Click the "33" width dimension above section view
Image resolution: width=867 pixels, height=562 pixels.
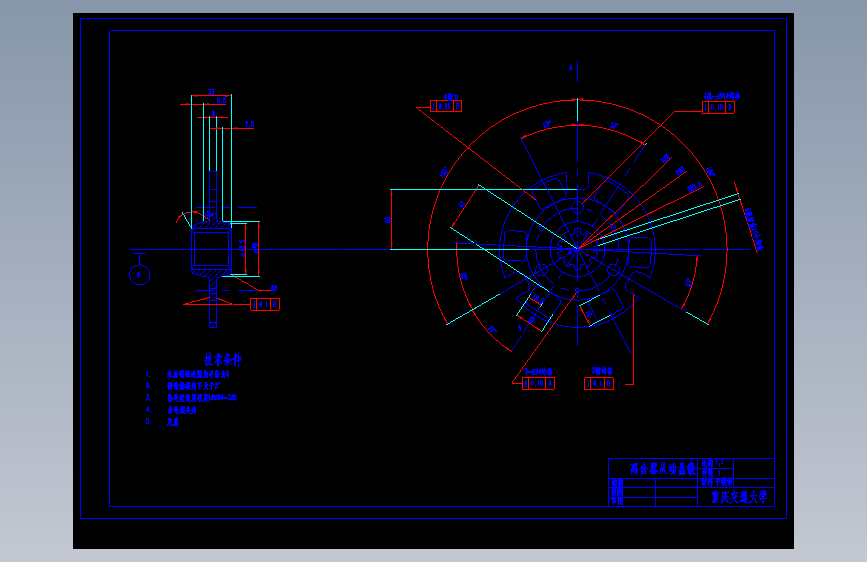pos(211,92)
